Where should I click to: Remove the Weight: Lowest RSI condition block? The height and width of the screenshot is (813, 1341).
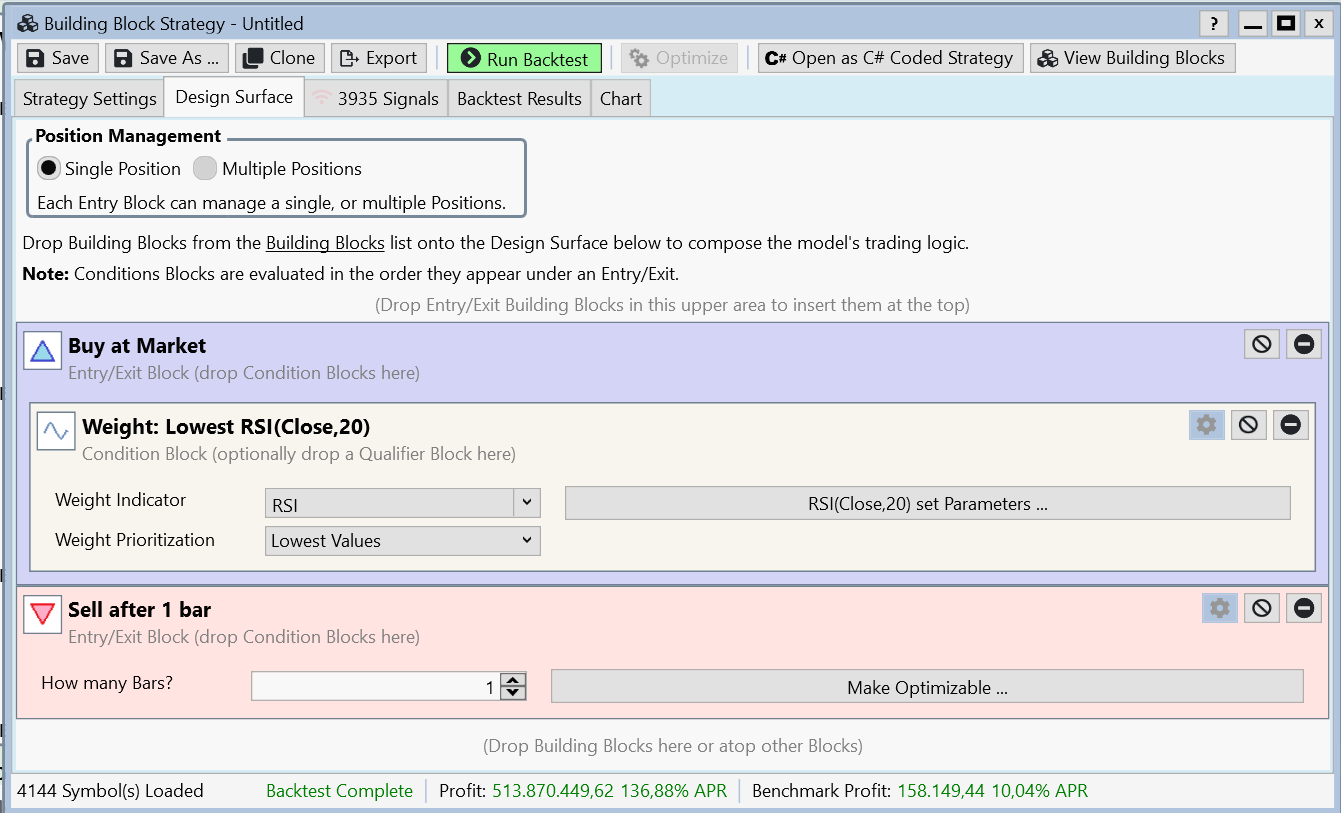(x=1290, y=425)
